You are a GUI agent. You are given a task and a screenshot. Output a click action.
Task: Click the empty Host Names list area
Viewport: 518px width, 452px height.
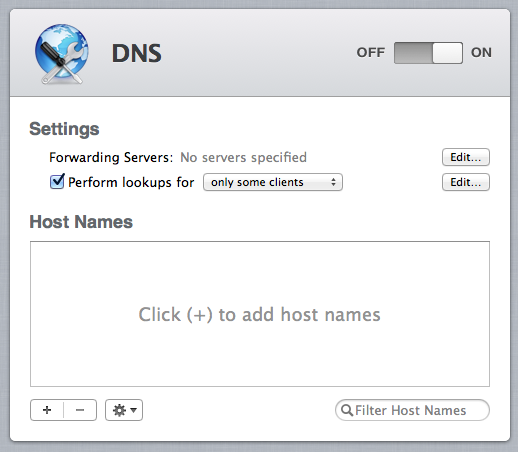coord(260,314)
